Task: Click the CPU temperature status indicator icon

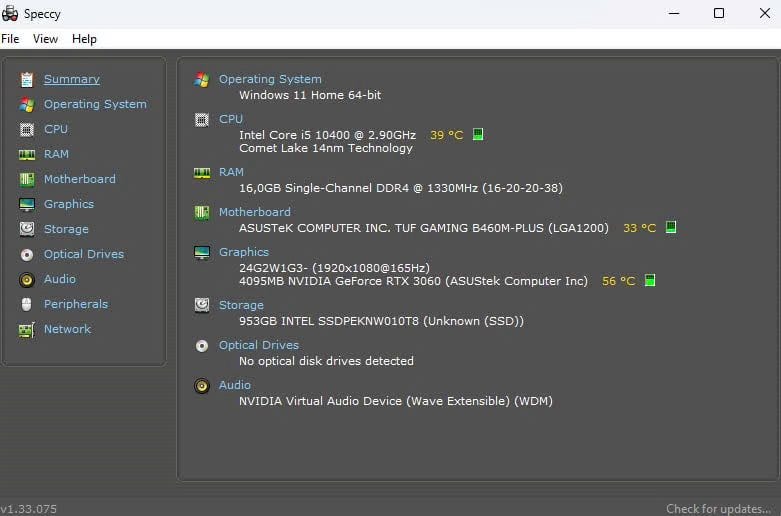Action: click(478, 134)
